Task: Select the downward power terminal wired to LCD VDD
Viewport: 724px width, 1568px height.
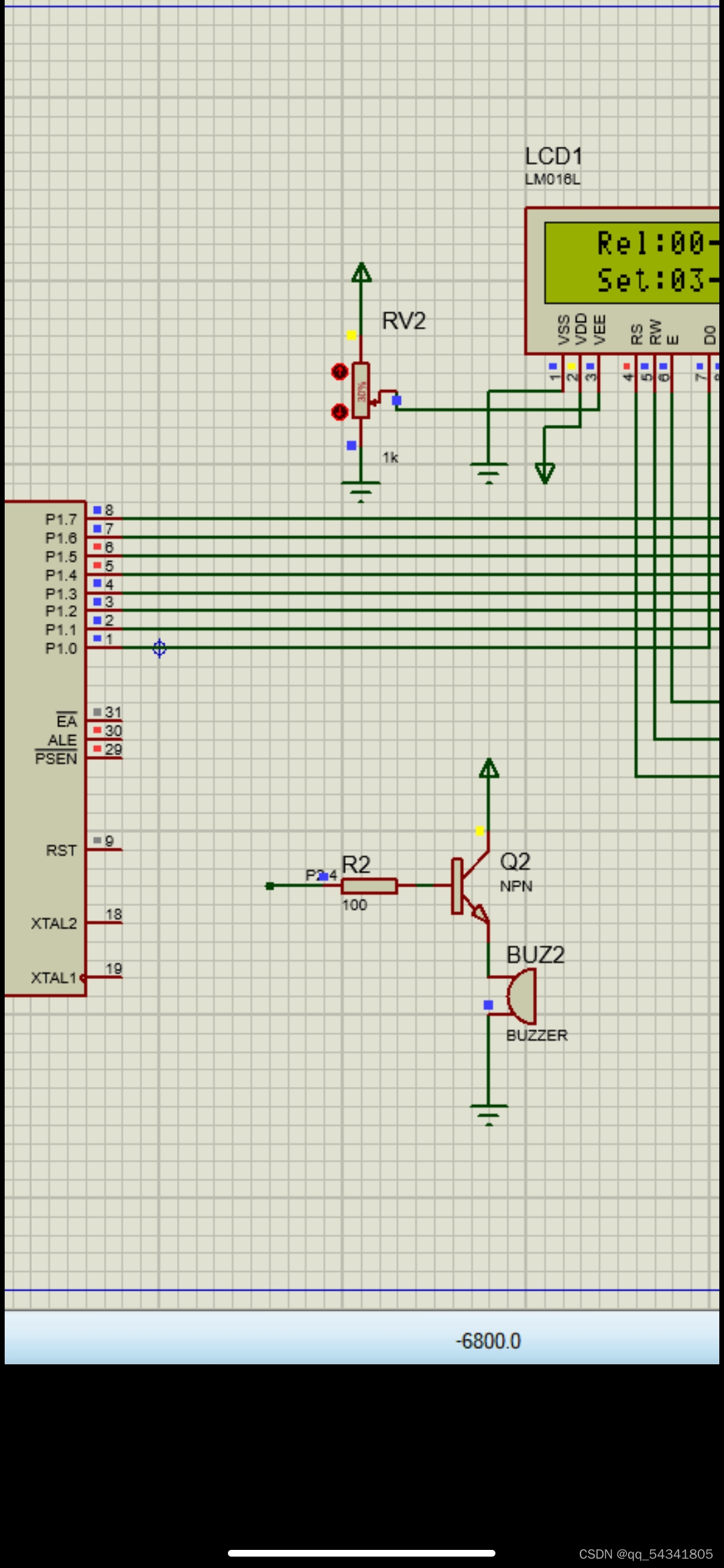Action: point(545,473)
